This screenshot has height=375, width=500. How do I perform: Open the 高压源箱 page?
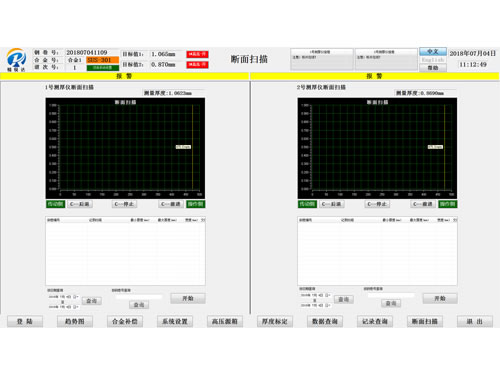coord(225,321)
